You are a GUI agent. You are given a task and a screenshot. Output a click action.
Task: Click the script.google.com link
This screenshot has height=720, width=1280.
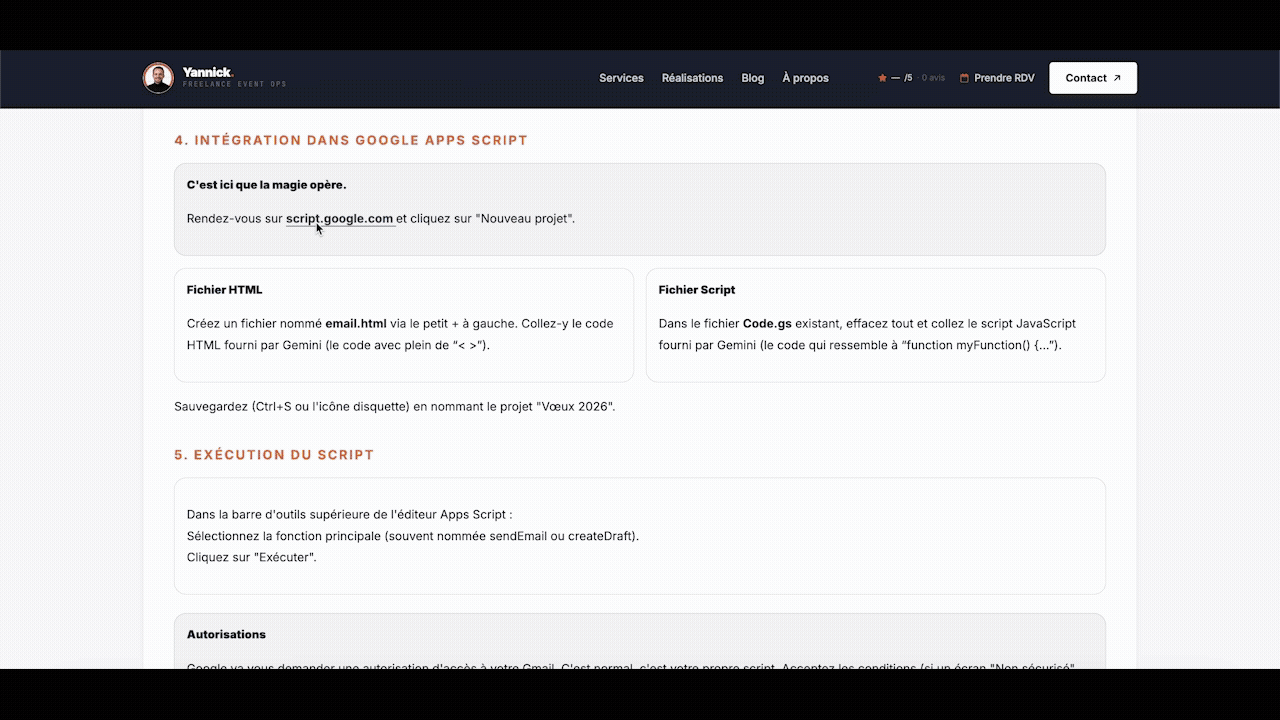(x=340, y=218)
